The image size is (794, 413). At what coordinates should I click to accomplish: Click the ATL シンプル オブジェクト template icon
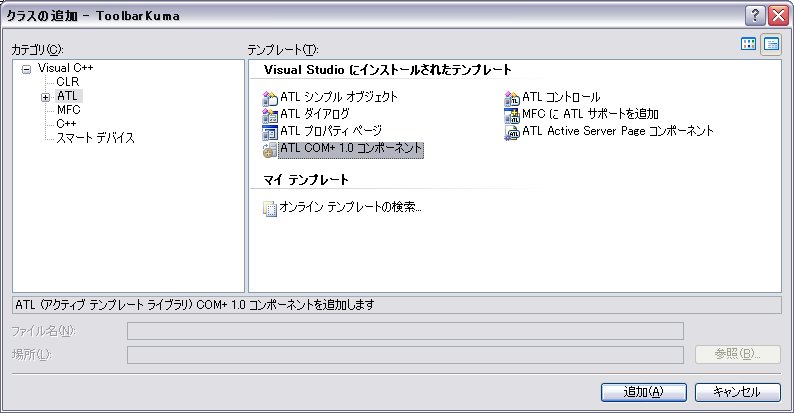[270, 98]
